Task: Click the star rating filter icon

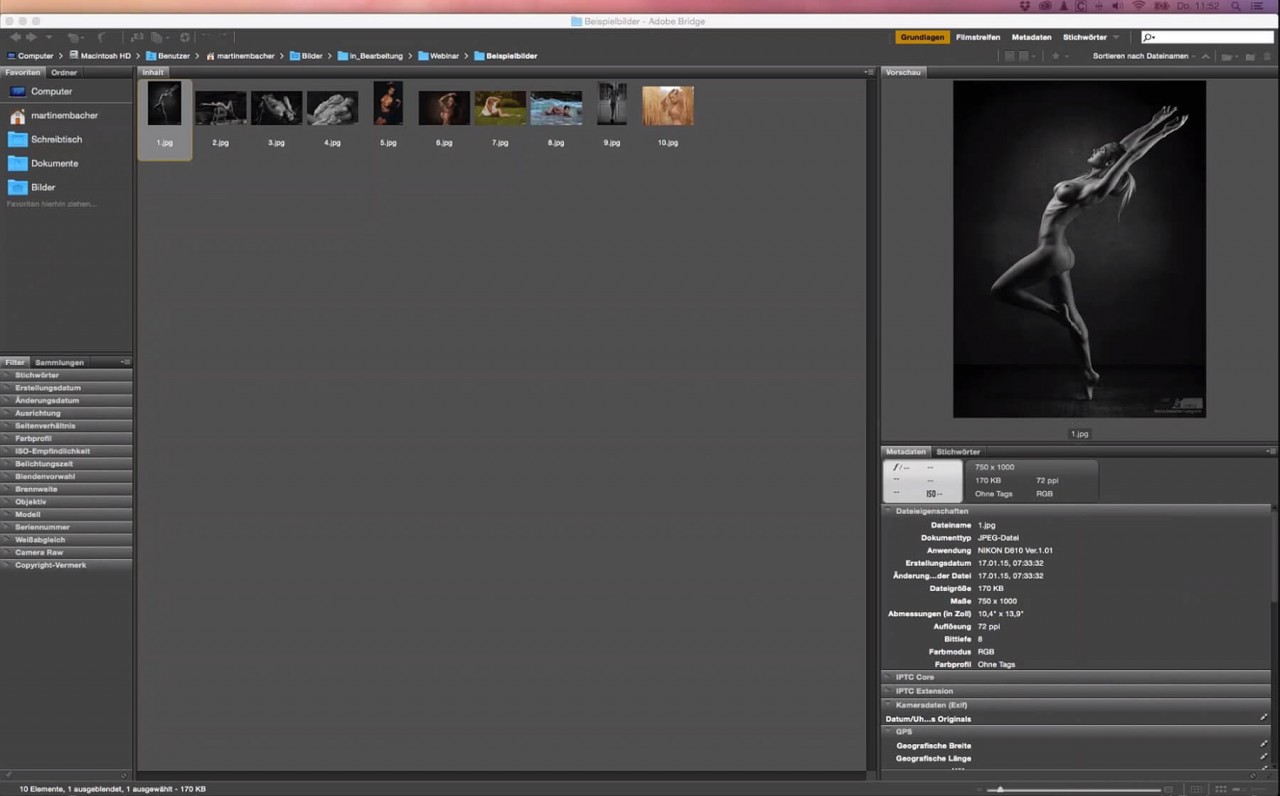Action: click(x=1055, y=56)
